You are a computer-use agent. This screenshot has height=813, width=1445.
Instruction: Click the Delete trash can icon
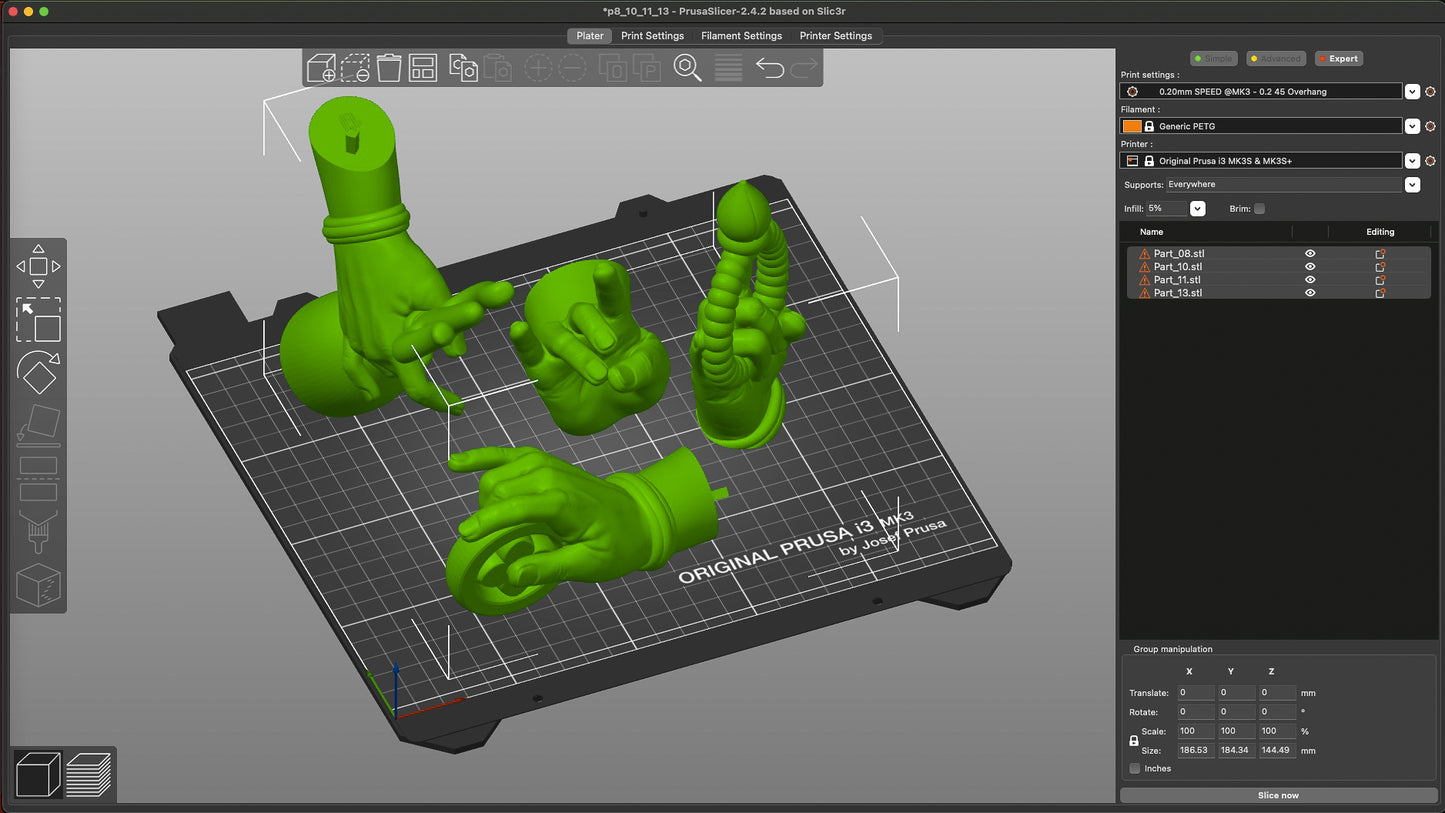click(389, 68)
